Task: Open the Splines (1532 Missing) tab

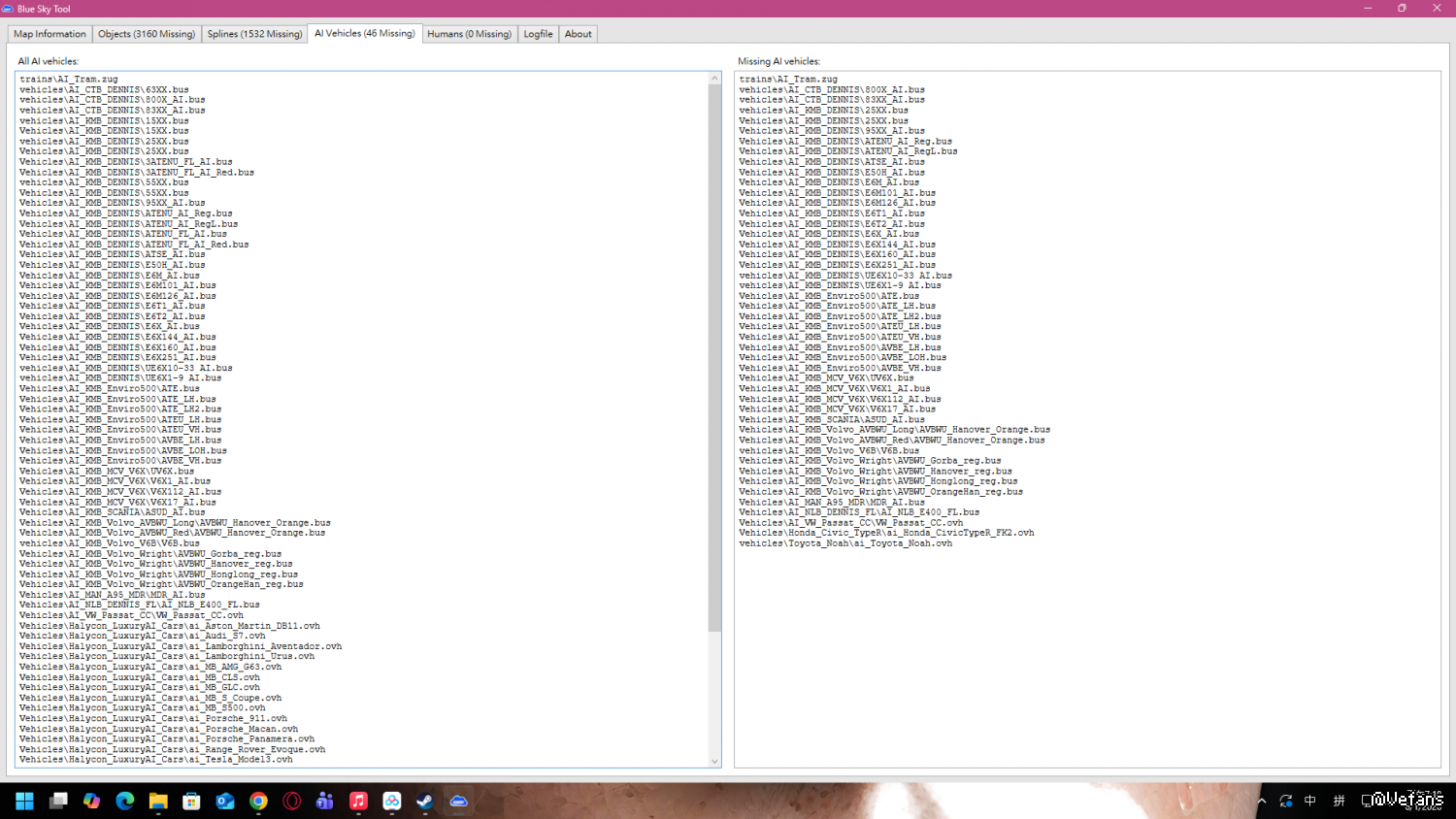Action: tap(254, 34)
